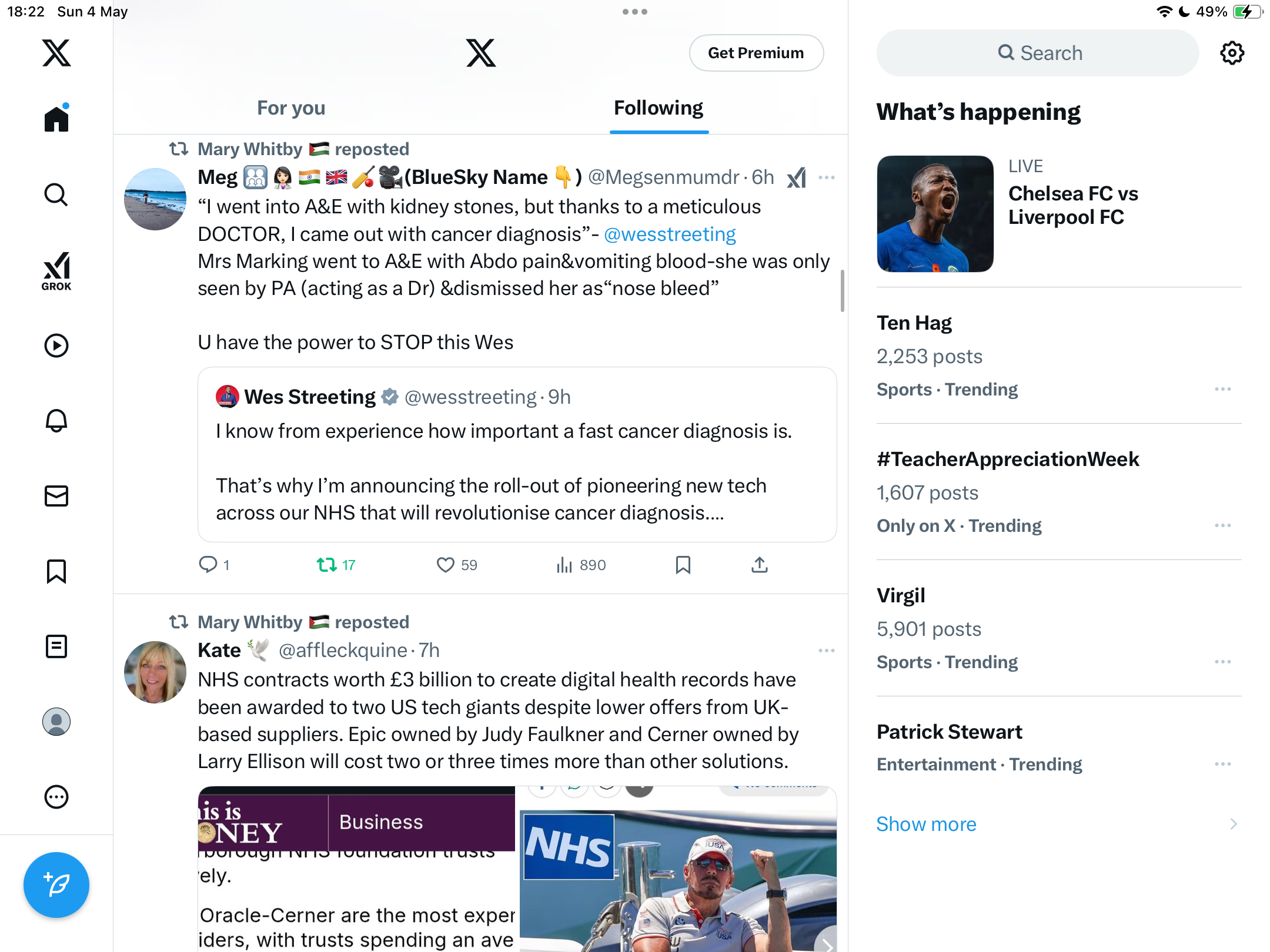Share Meg's post via share icon
The image size is (1270, 952).
pyautogui.click(x=760, y=565)
